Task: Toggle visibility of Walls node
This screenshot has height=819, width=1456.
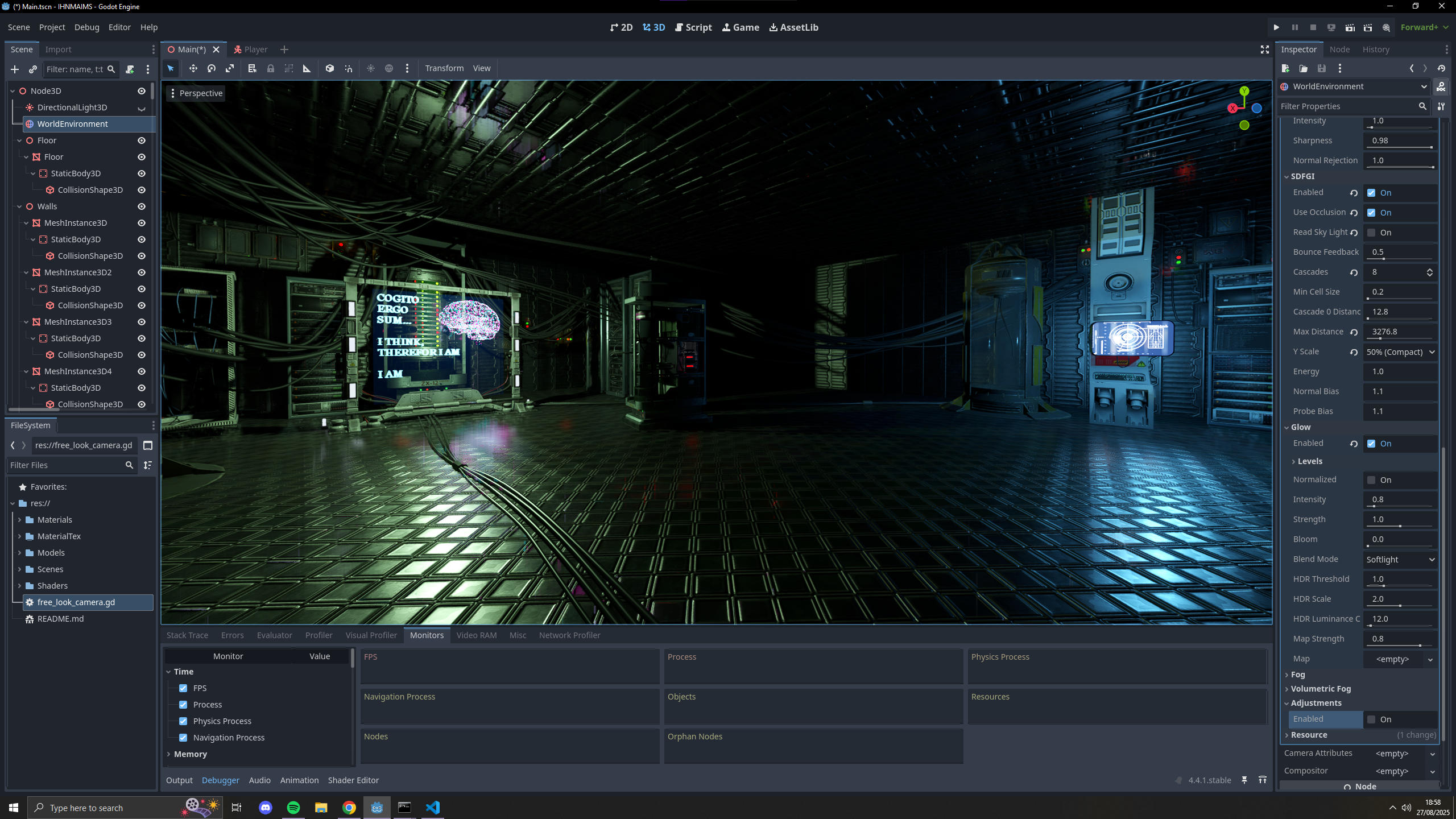Action: 142,206
